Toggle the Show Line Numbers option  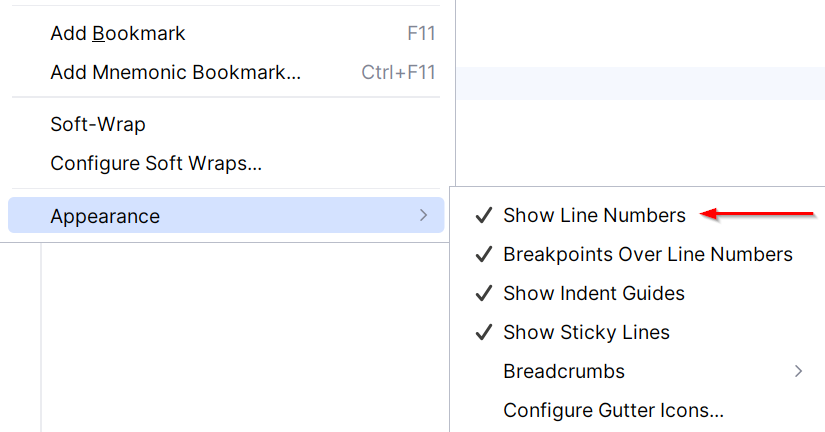coord(594,216)
